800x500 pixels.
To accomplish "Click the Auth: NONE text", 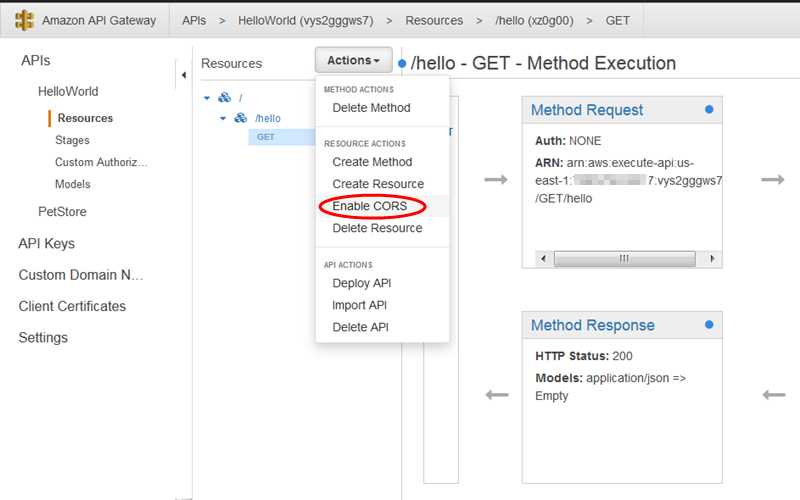I will click(x=568, y=141).
